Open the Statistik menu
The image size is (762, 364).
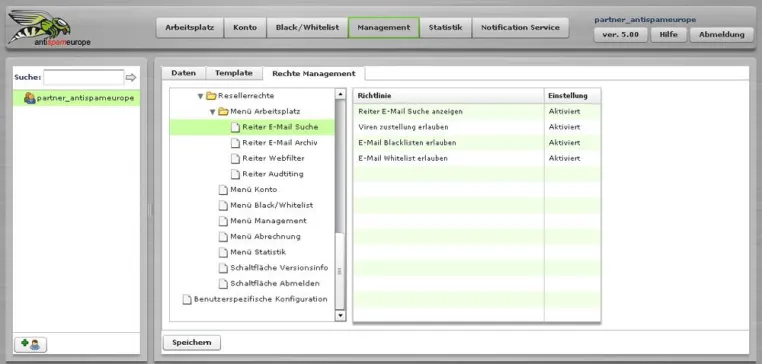click(x=446, y=28)
